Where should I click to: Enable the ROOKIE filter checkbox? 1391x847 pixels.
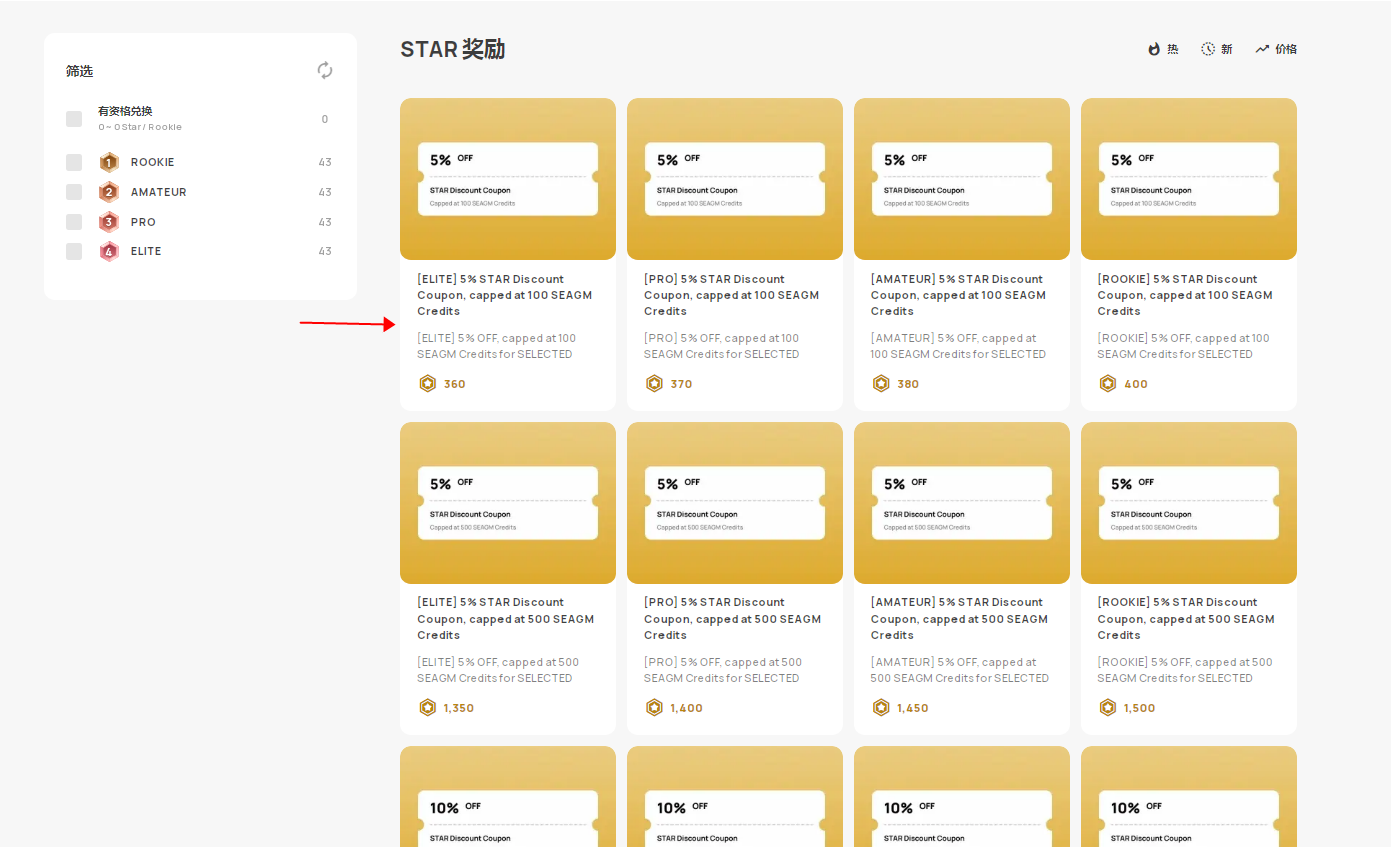point(74,162)
